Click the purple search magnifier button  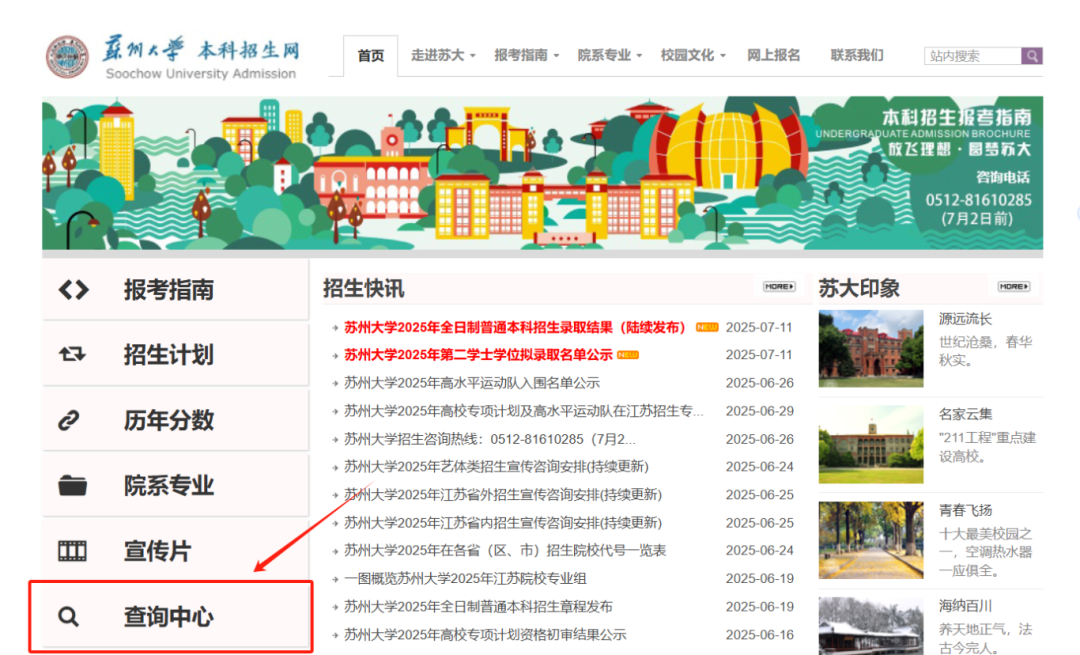point(1032,56)
